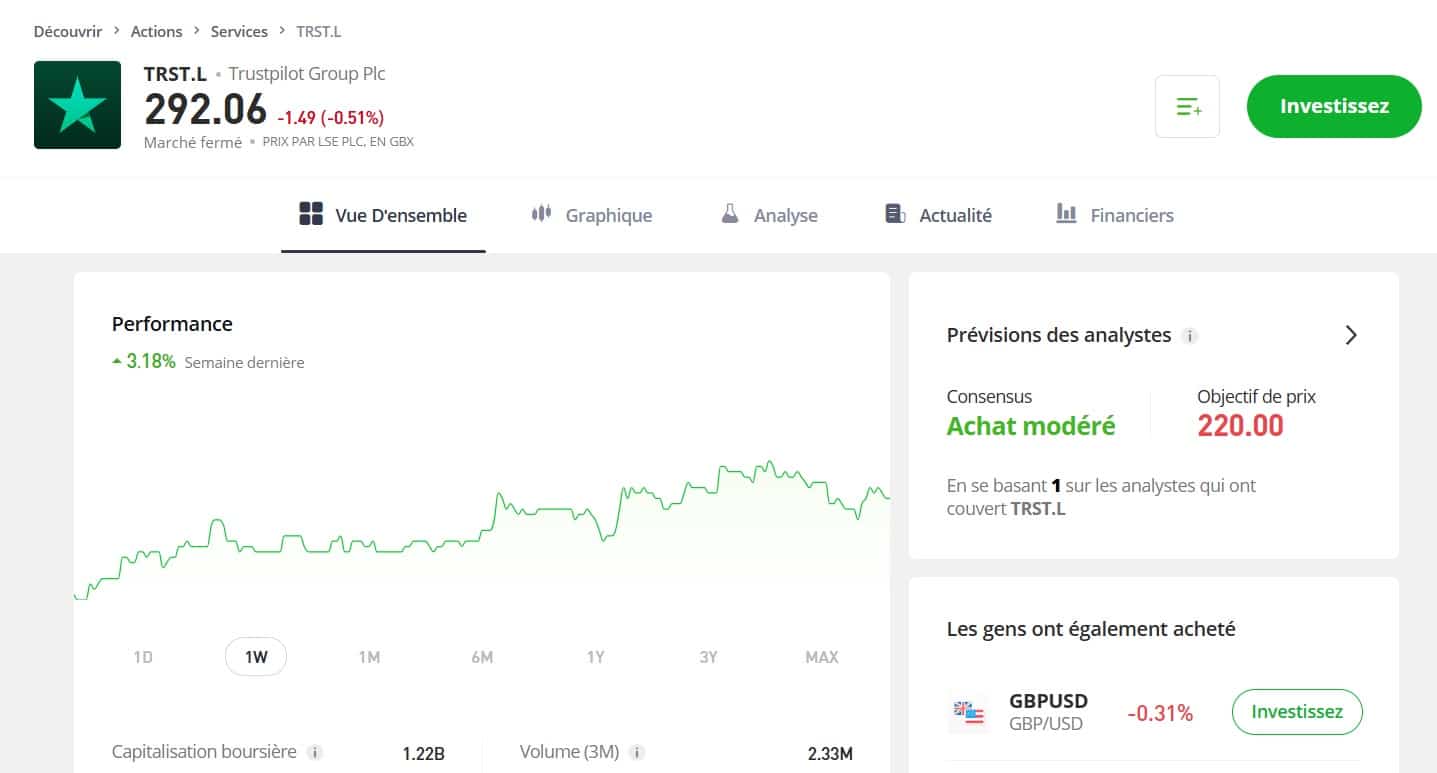Click TRST.L breadcrumb item
The width and height of the screenshot is (1437, 773).
point(319,31)
